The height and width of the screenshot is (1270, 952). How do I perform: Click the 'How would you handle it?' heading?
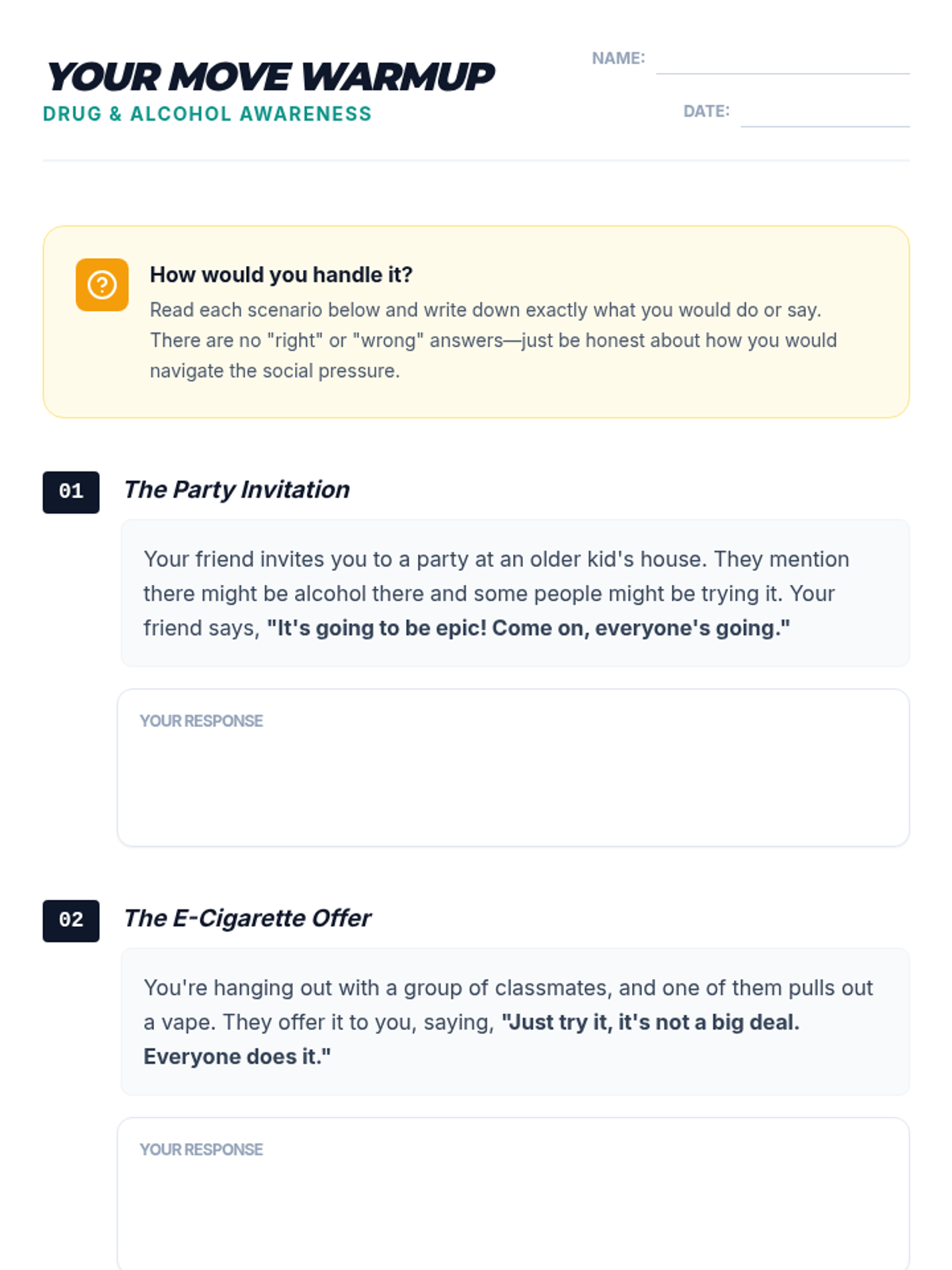[x=281, y=275]
